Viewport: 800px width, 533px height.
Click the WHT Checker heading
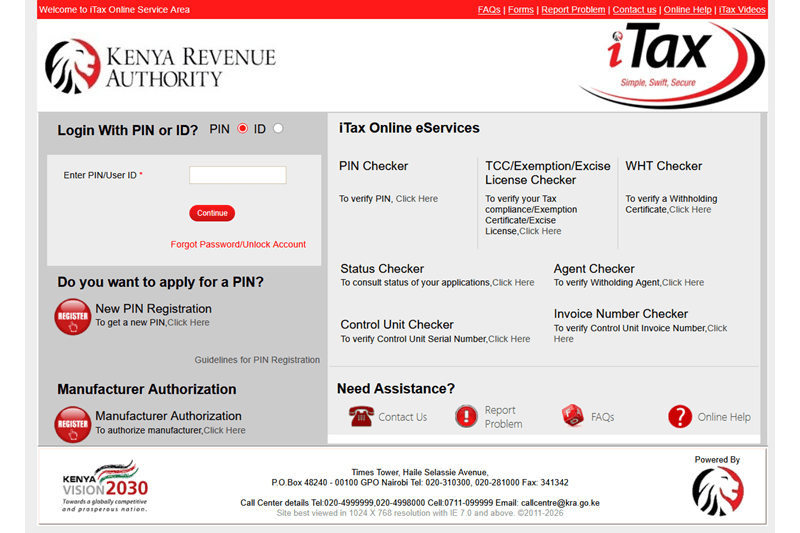click(664, 166)
